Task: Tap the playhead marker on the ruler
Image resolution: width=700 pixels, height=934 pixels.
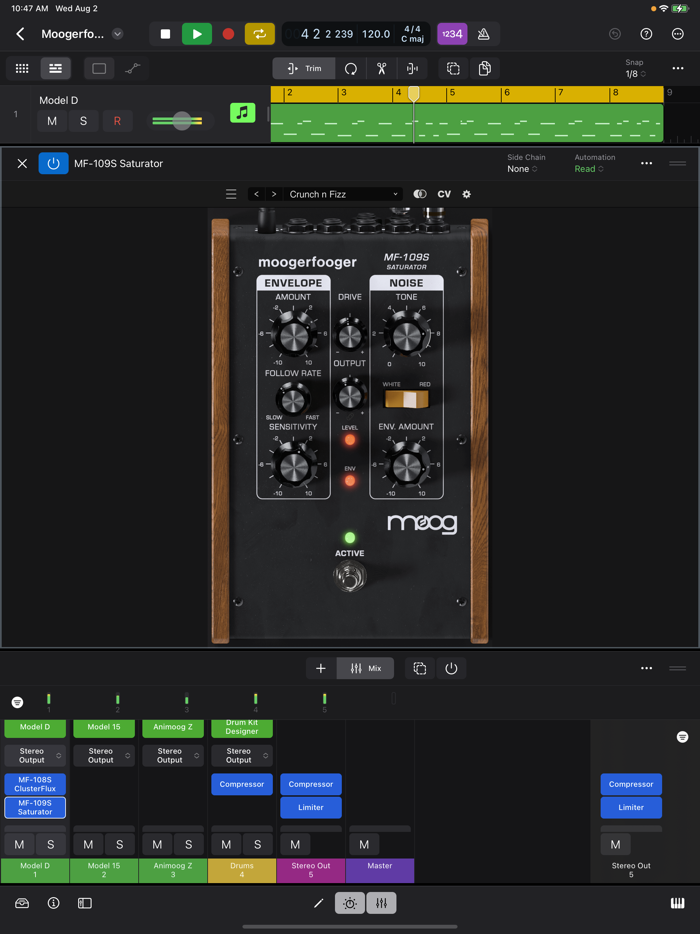Action: 413,94
